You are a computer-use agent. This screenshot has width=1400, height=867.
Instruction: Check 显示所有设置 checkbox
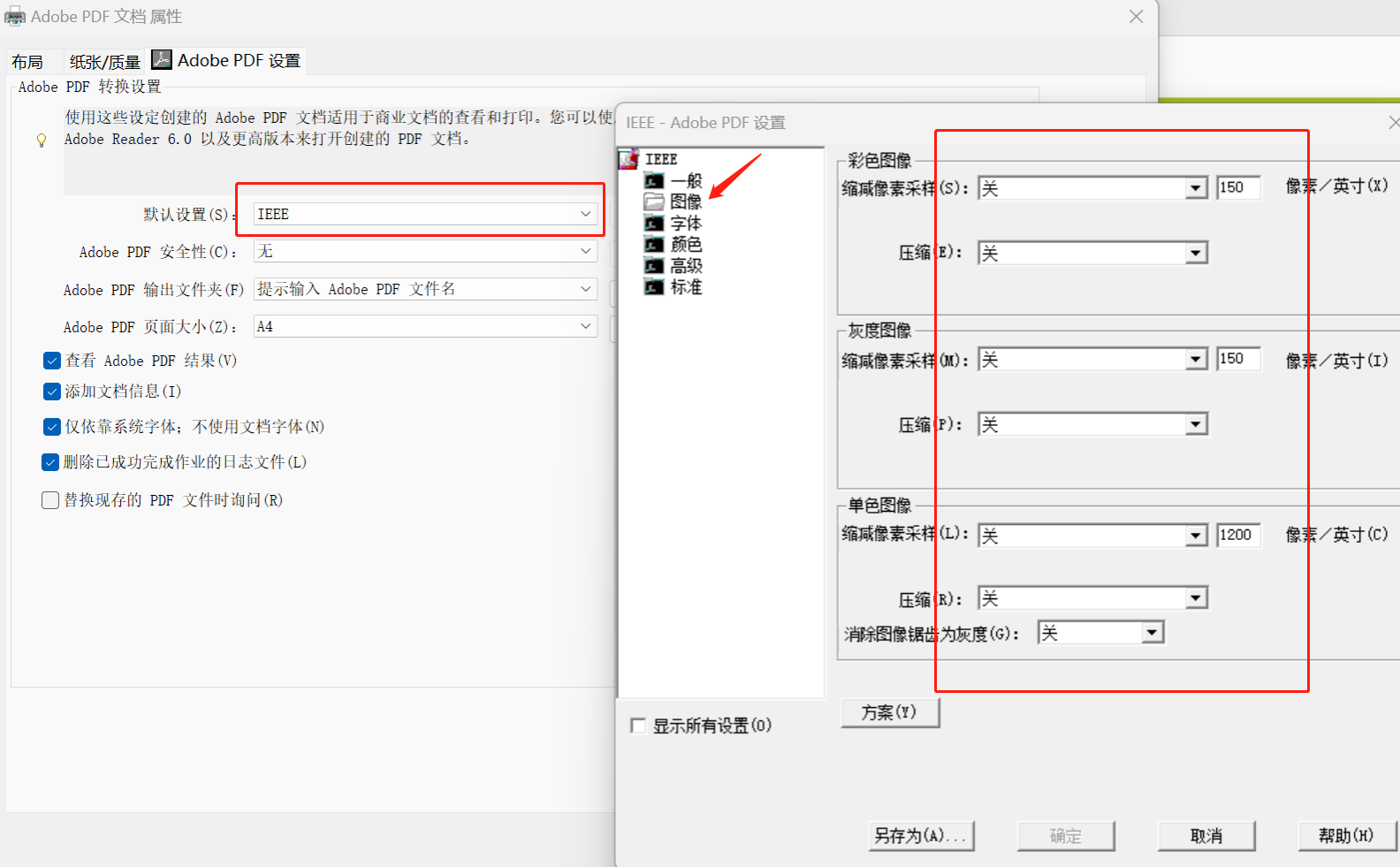click(638, 726)
